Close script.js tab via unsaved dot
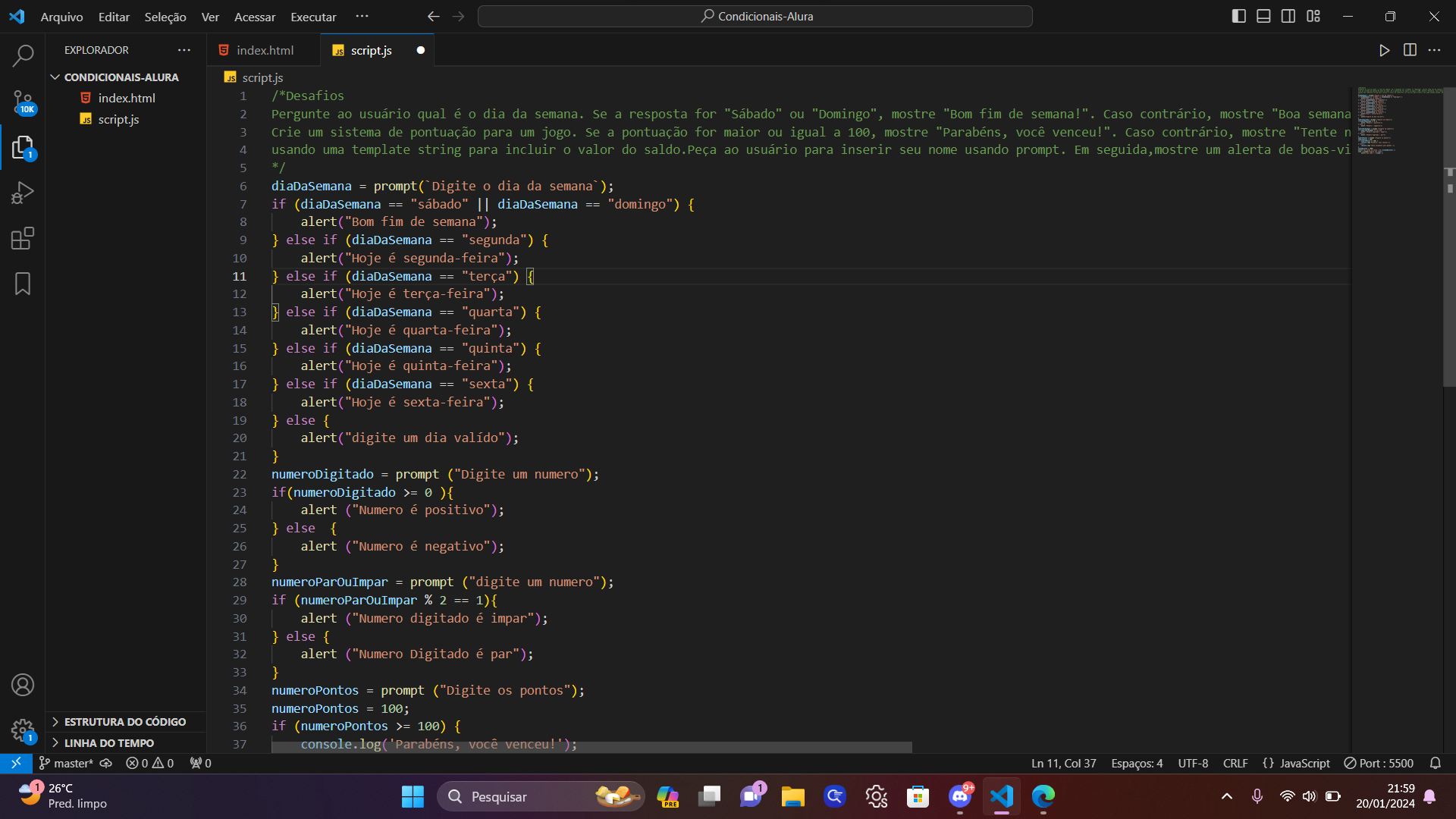This screenshot has height=819, width=1456. point(420,50)
